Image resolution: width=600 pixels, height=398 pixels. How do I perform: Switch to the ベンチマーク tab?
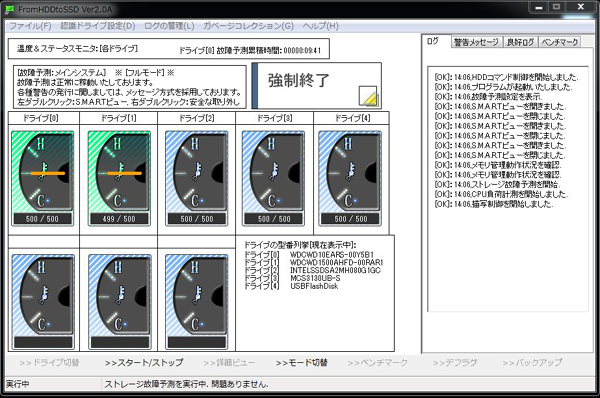[x=560, y=42]
